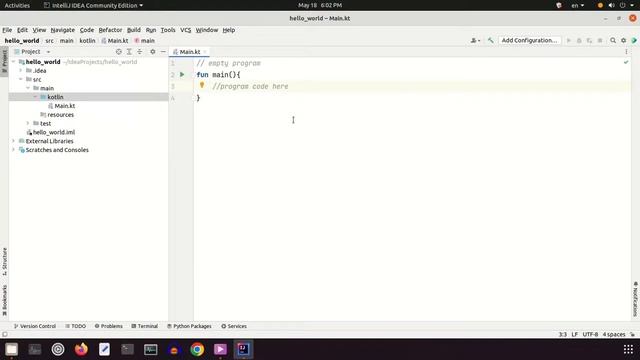Image resolution: width=640 pixels, height=360 pixels.
Task: Launch Google Chrome from the dock
Action: pos(197,349)
